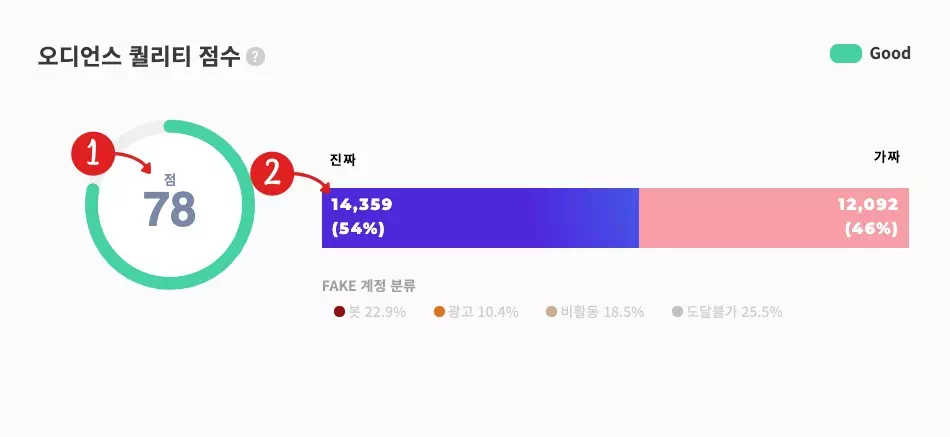Click the 14,359 (54%) value text
This screenshot has height=437, width=950.
tap(362, 217)
